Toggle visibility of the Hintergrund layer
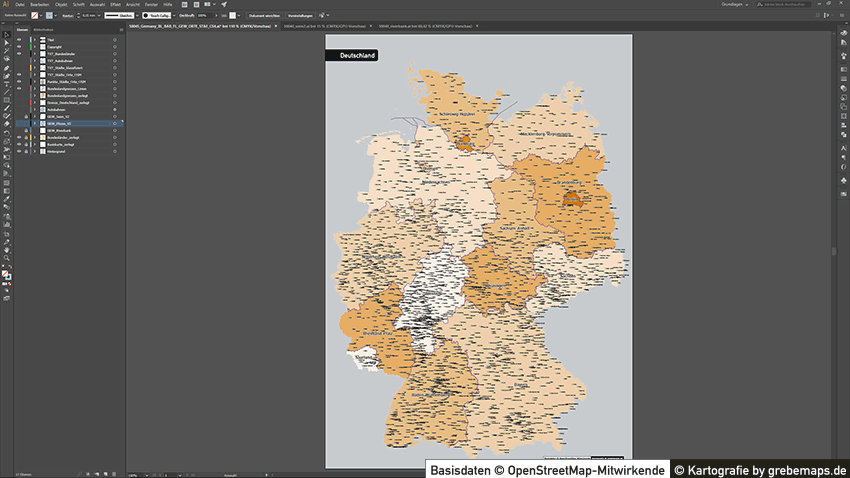850x478 pixels. tap(18, 151)
